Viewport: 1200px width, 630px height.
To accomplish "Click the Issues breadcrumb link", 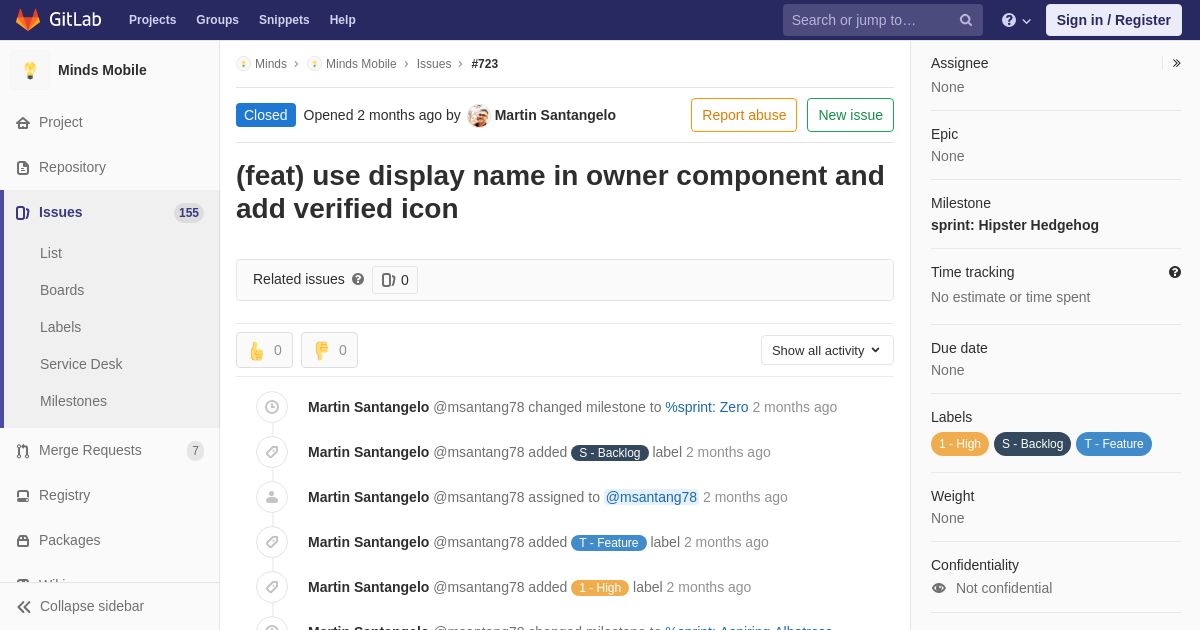I will (434, 64).
